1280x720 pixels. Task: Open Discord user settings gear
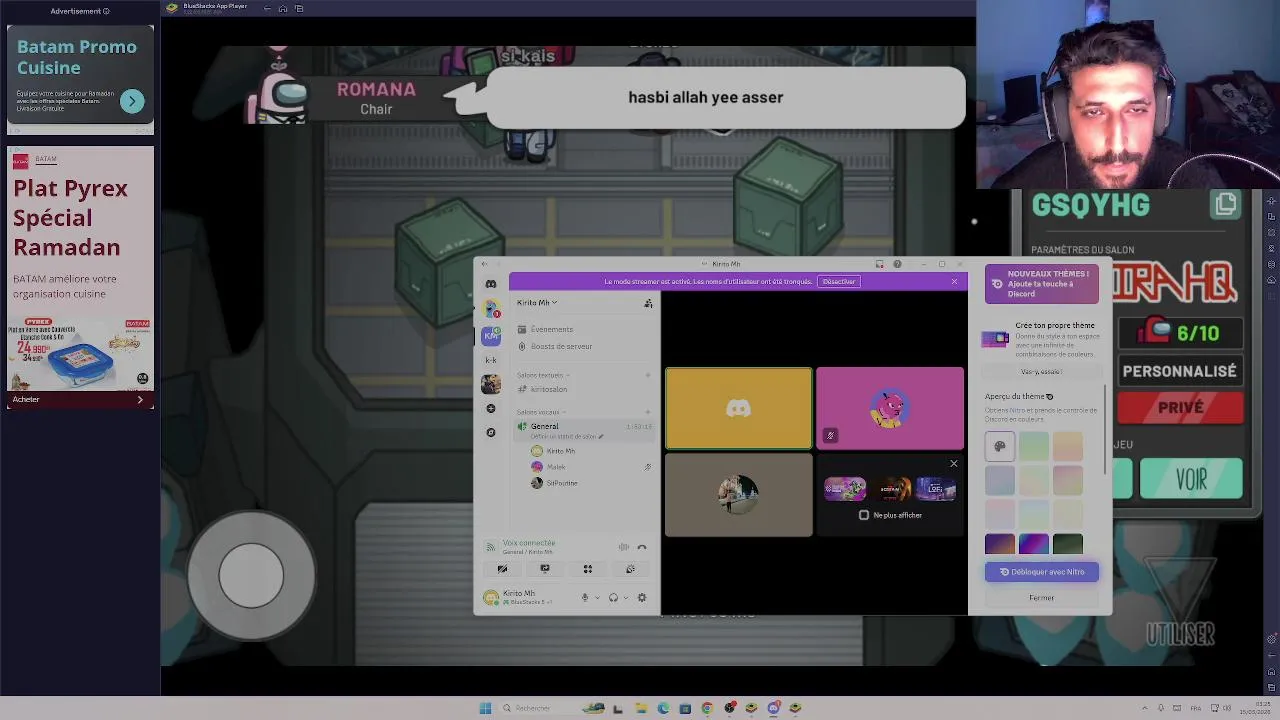coord(642,598)
